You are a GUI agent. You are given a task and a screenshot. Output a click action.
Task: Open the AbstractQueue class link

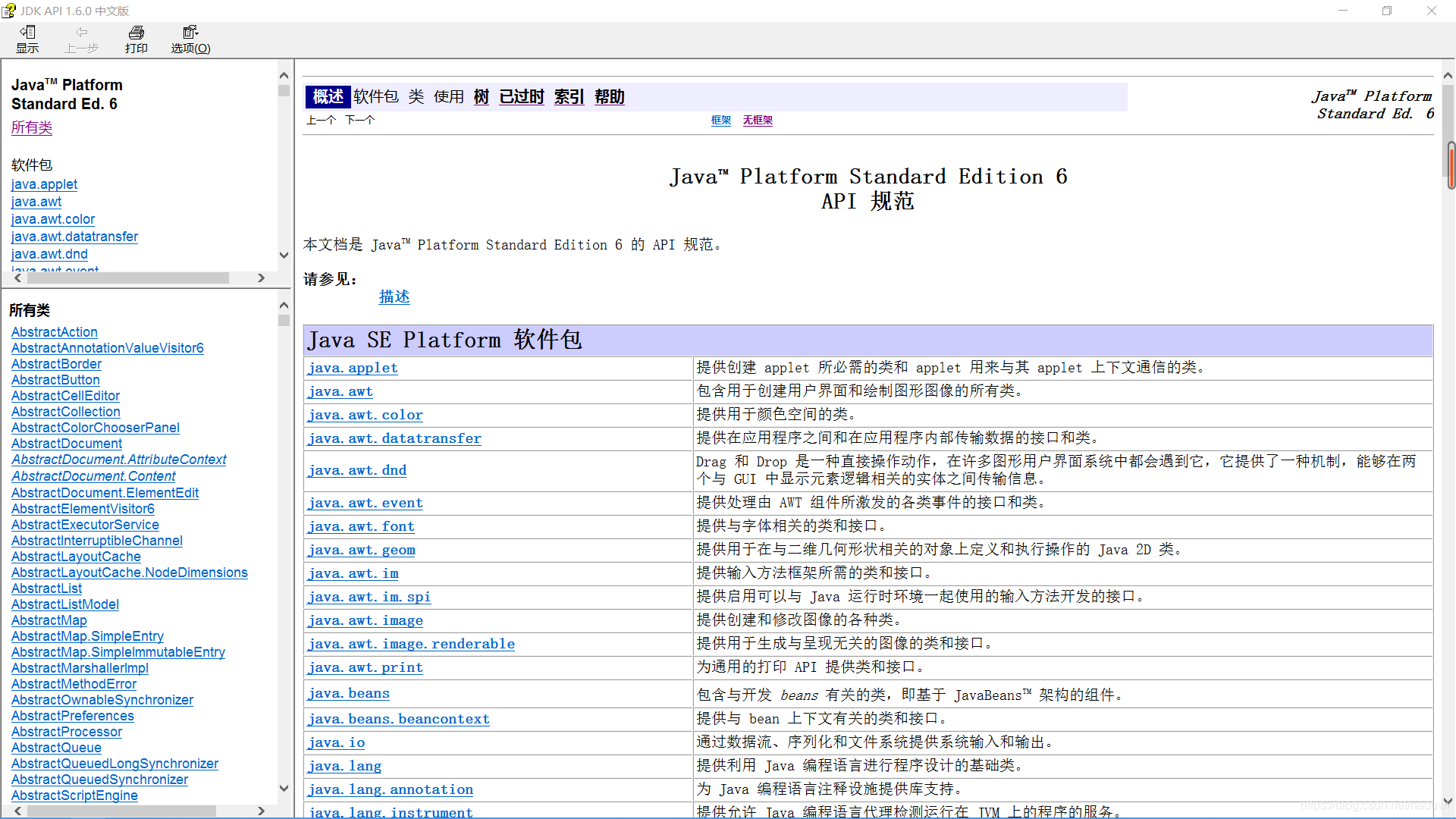(x=56, y=748)
